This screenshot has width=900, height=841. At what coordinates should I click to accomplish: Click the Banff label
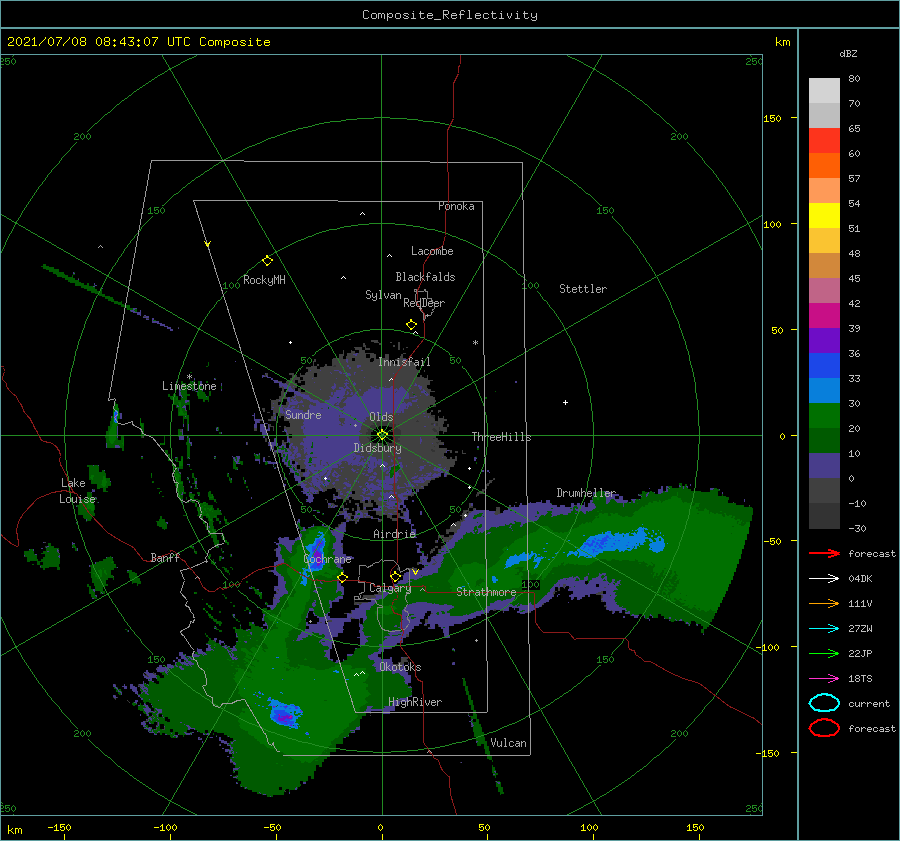[165, 557]
